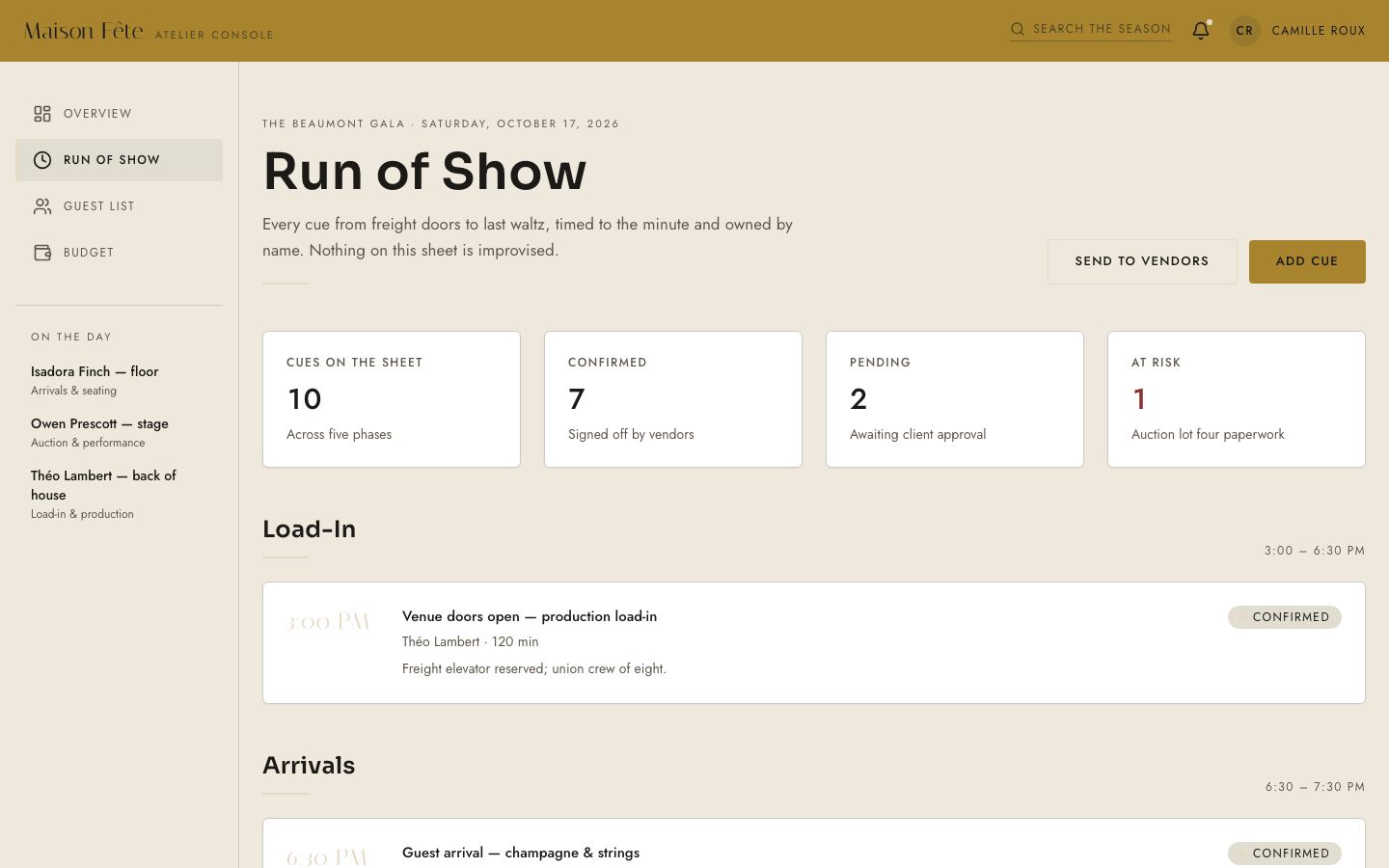Click the CR user avatar
This screenshot has height=868, width=1389.
[x=1245, y=31]
